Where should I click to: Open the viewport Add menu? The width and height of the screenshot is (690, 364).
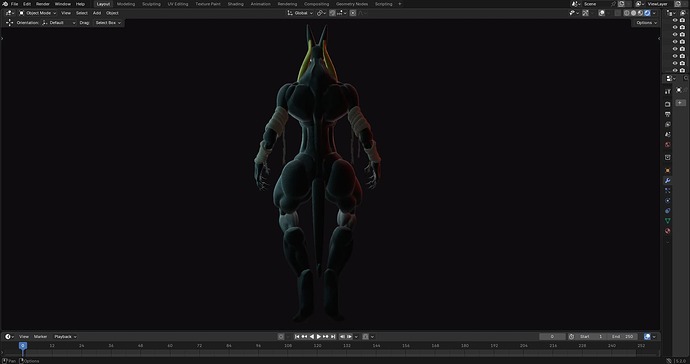97,13
